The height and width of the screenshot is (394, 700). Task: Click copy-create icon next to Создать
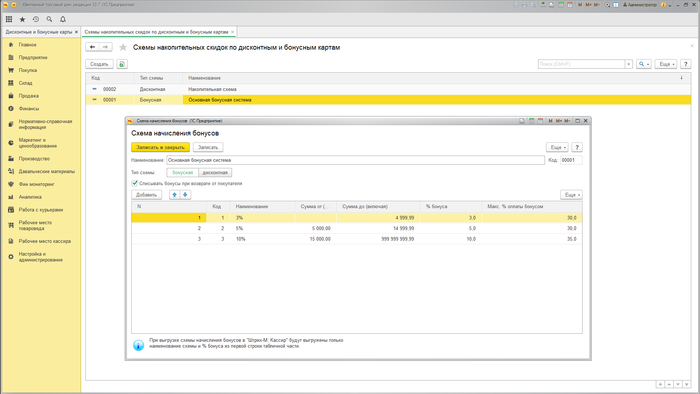click(x=122, y=64)
